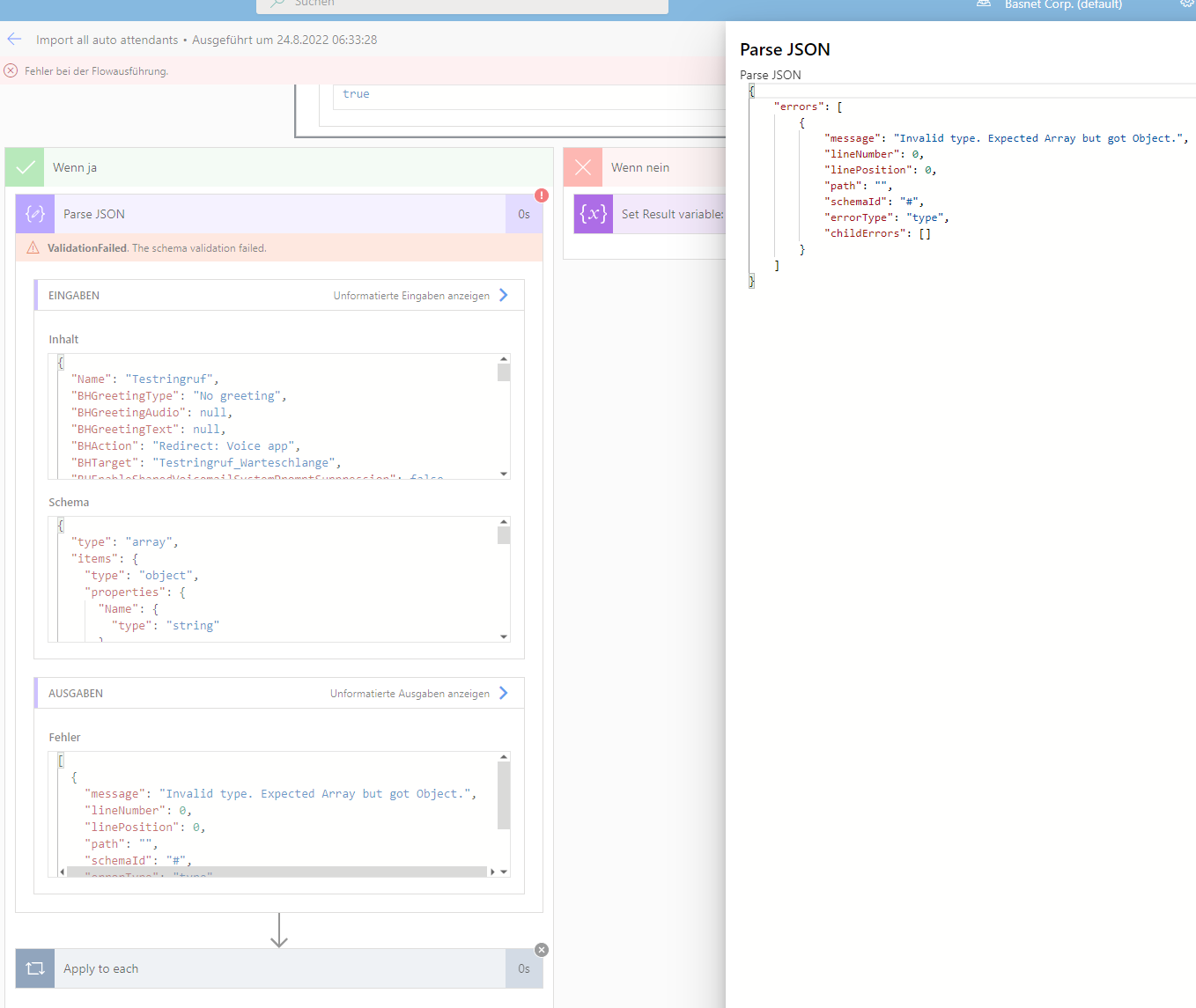Click the "childErrors": [] line in panel
This screenshot has height=1008, width=1196.
click(877, 233)
